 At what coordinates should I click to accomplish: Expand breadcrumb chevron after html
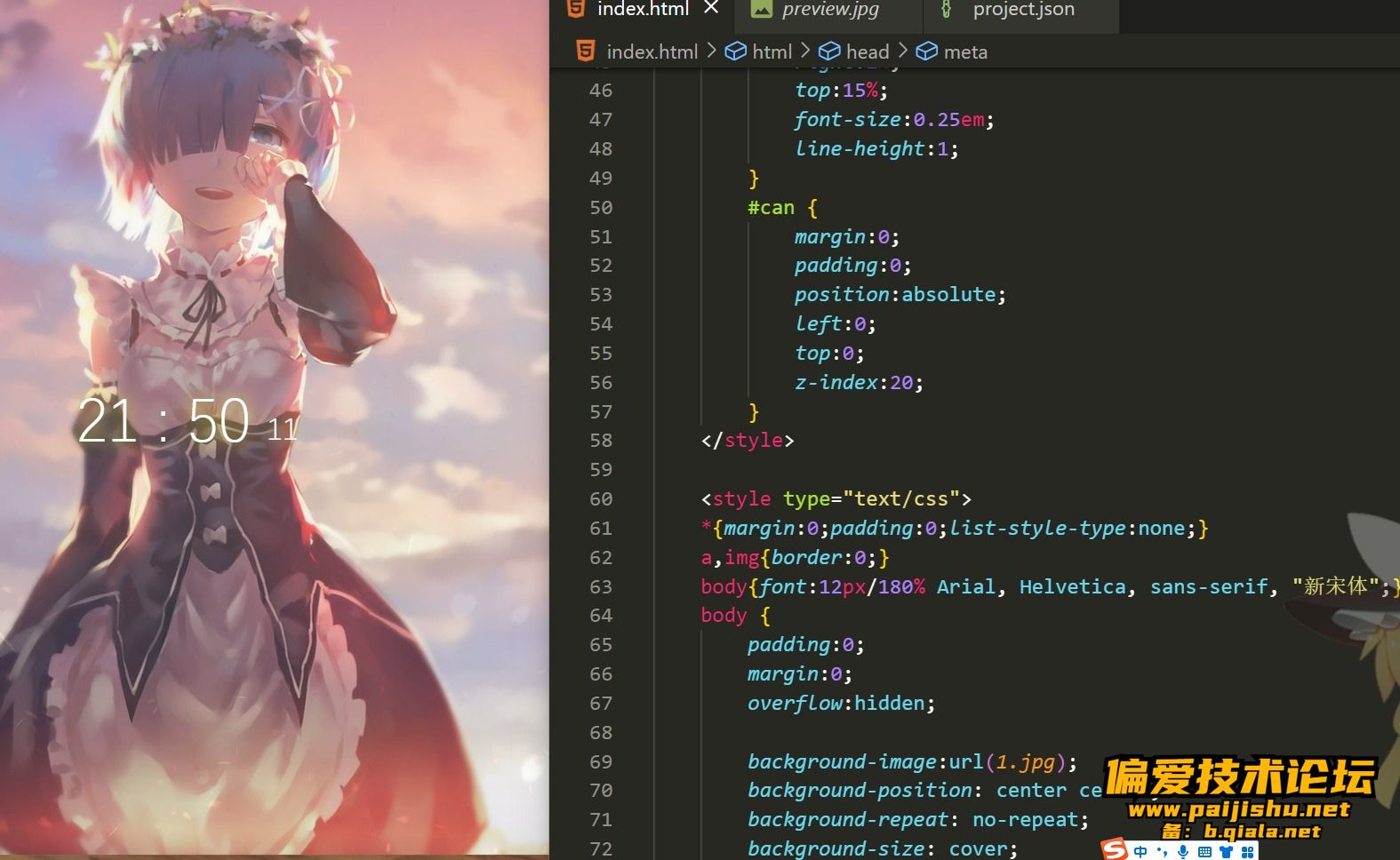click(805, 51)
